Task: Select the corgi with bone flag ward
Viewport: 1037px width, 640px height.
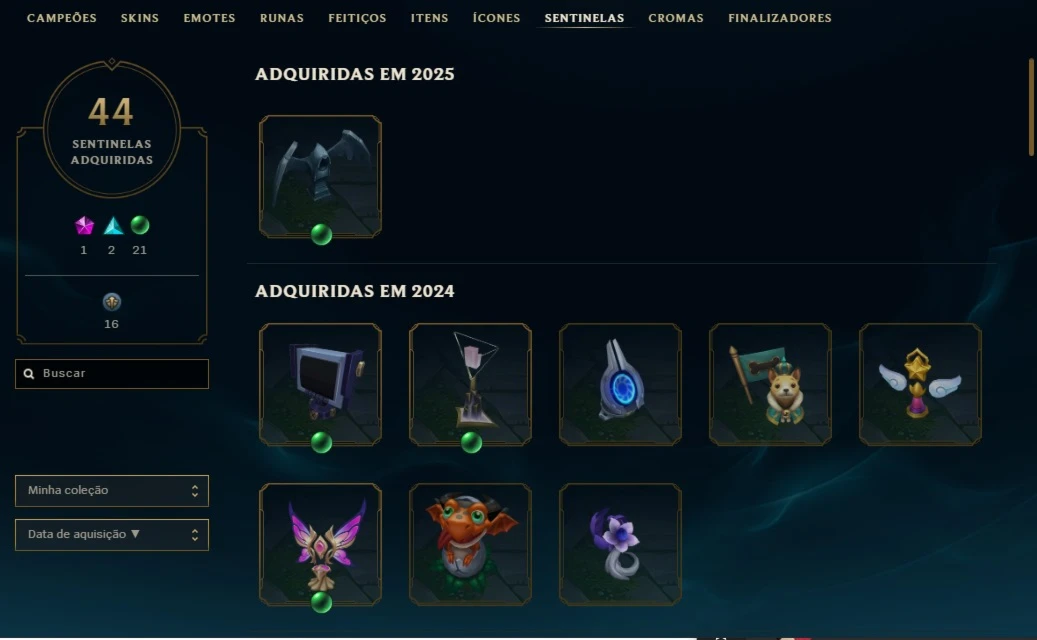Action: 770,384
